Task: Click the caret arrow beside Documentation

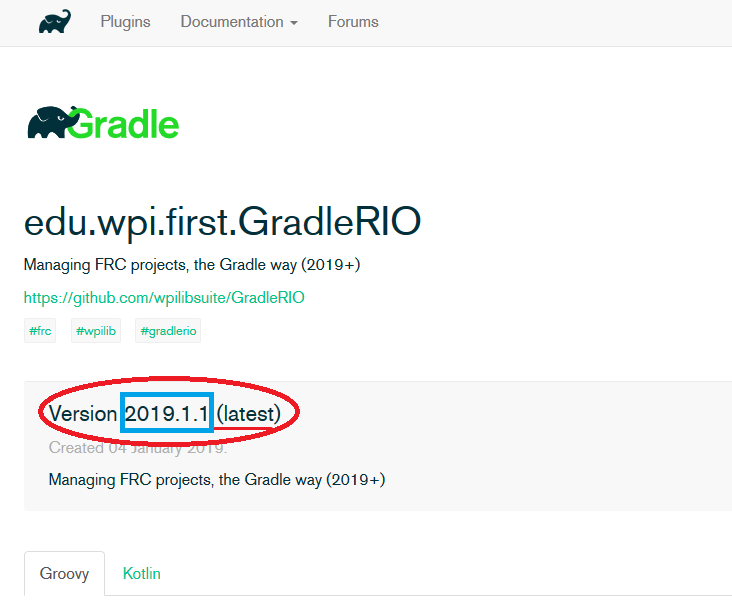Action: (293, 23)
